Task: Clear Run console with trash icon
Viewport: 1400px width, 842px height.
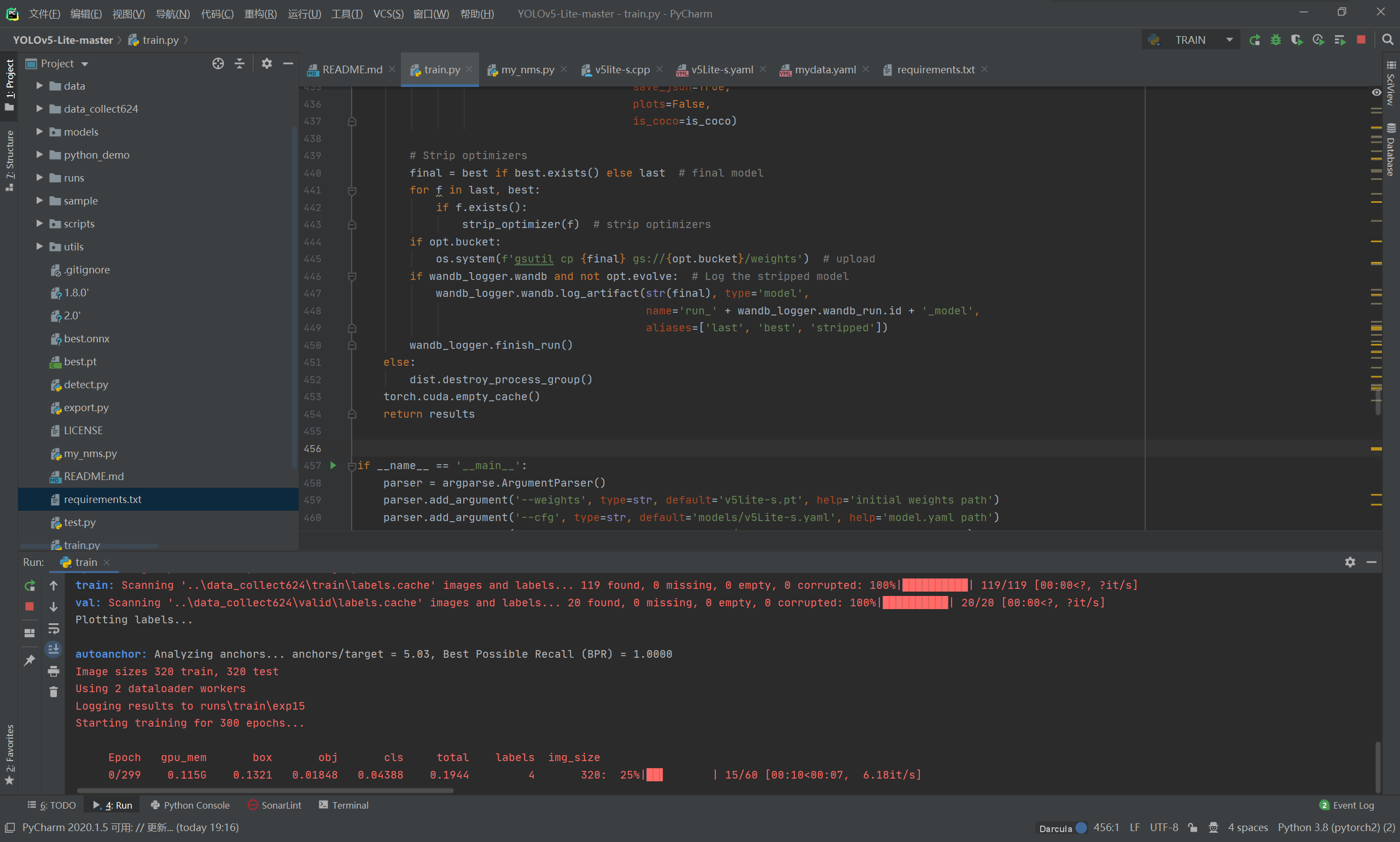Action: pyautogui.click(x=54, y=692)
